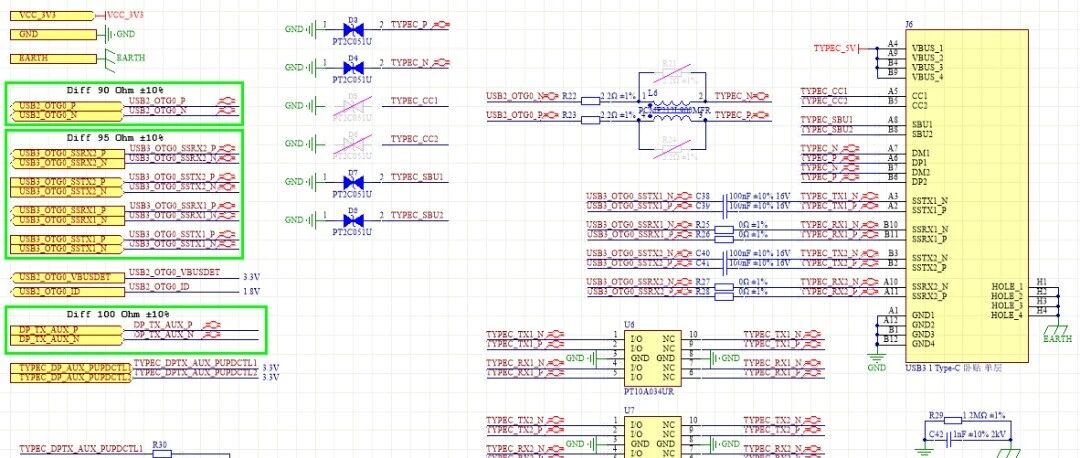Click the 'Diff 90 Ohm ±10%' note
Screen dimensions: 1080x458
116,90
